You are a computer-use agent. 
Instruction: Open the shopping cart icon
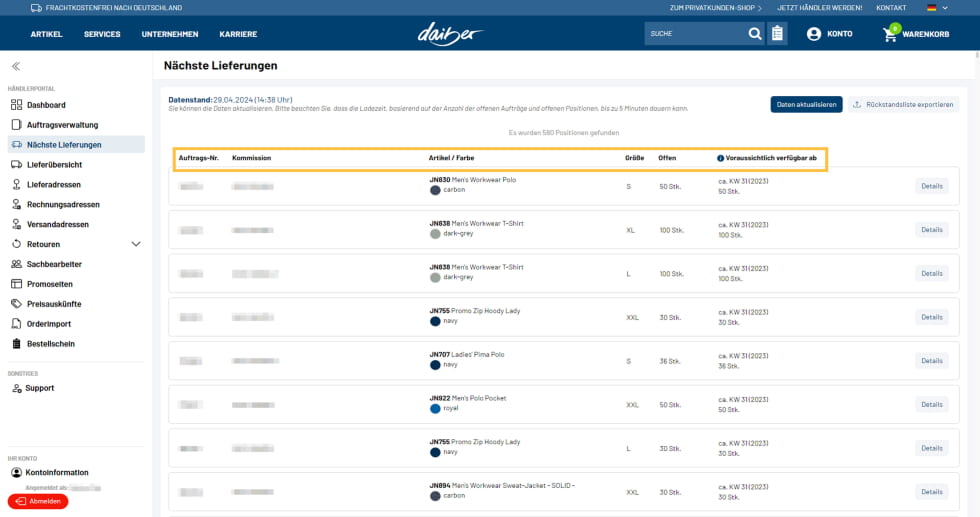[890, 34]
